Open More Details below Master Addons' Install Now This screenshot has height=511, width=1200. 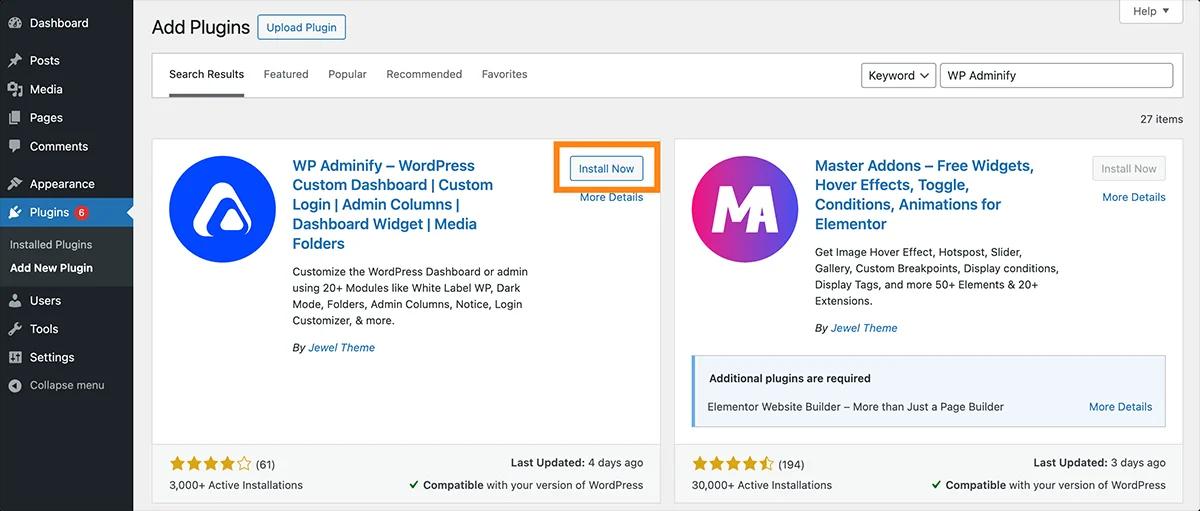(1134, 197)
